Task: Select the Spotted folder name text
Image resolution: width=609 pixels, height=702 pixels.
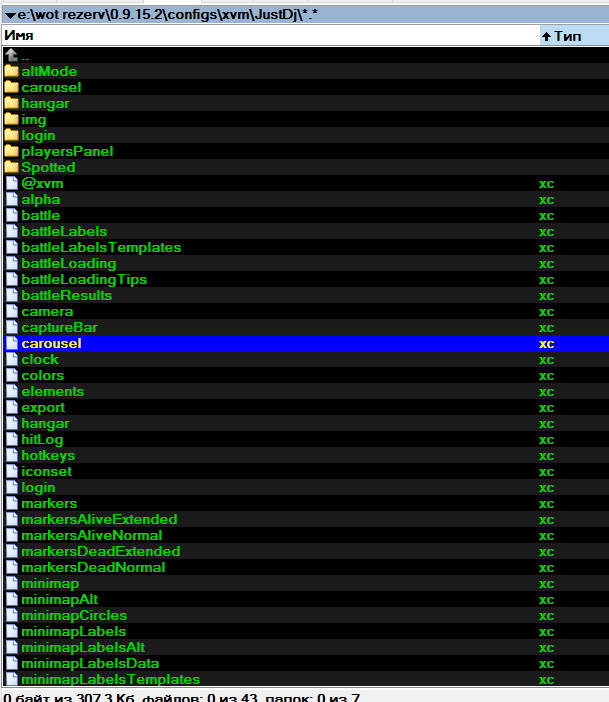Action: tap(48, 168)
